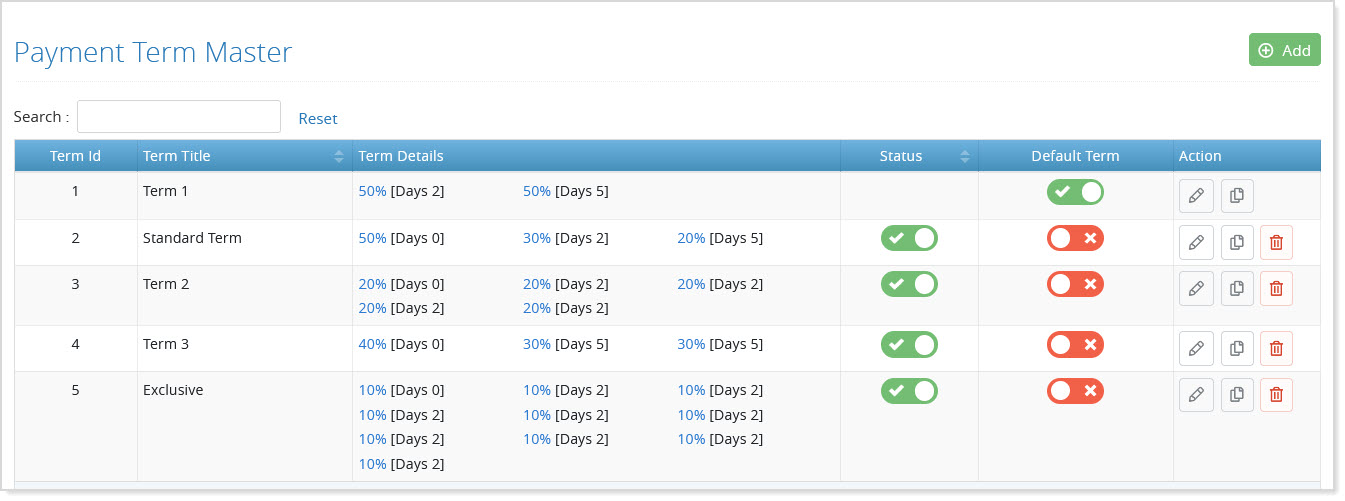Delete the Standard Term row
1345x501 pixels.
(x=1276, y=242)
